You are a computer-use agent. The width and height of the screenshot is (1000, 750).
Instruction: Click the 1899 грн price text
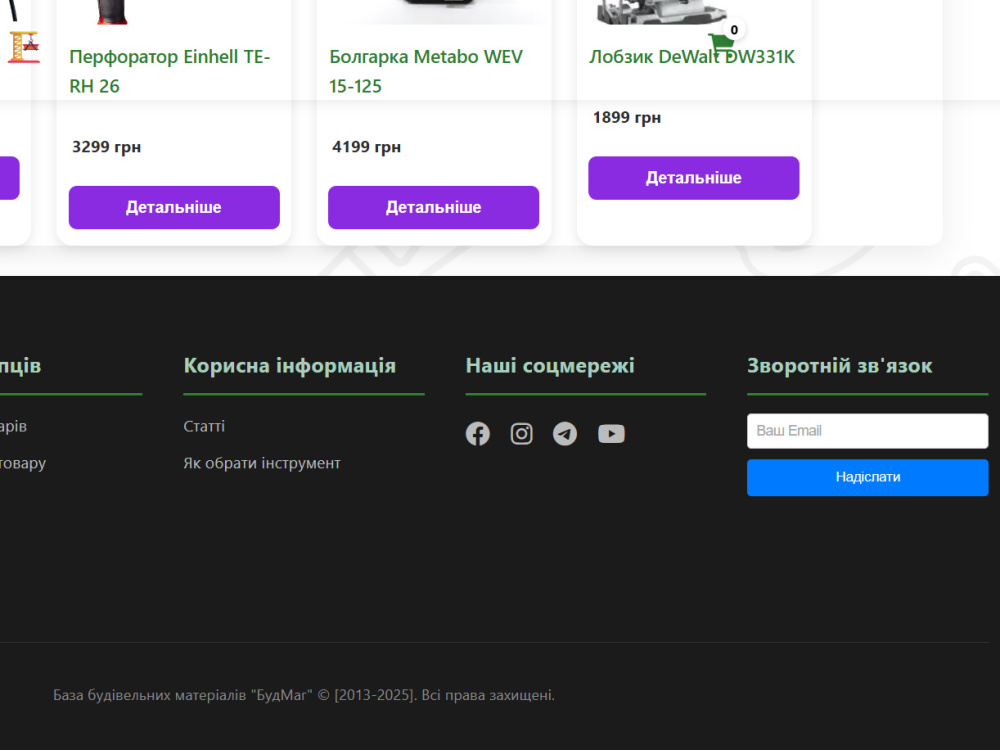627,117
